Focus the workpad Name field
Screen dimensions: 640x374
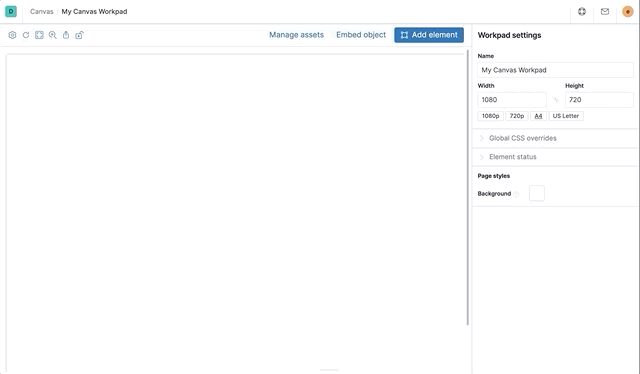[x=555, y=70]
